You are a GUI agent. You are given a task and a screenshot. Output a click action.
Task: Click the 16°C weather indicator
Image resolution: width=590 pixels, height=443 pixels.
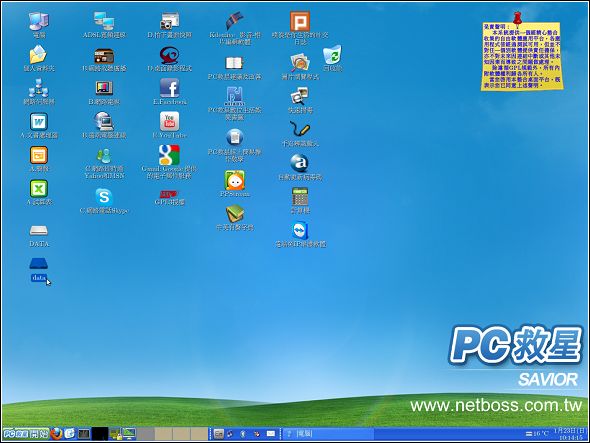pyautogui.click(x=537, y=434)
